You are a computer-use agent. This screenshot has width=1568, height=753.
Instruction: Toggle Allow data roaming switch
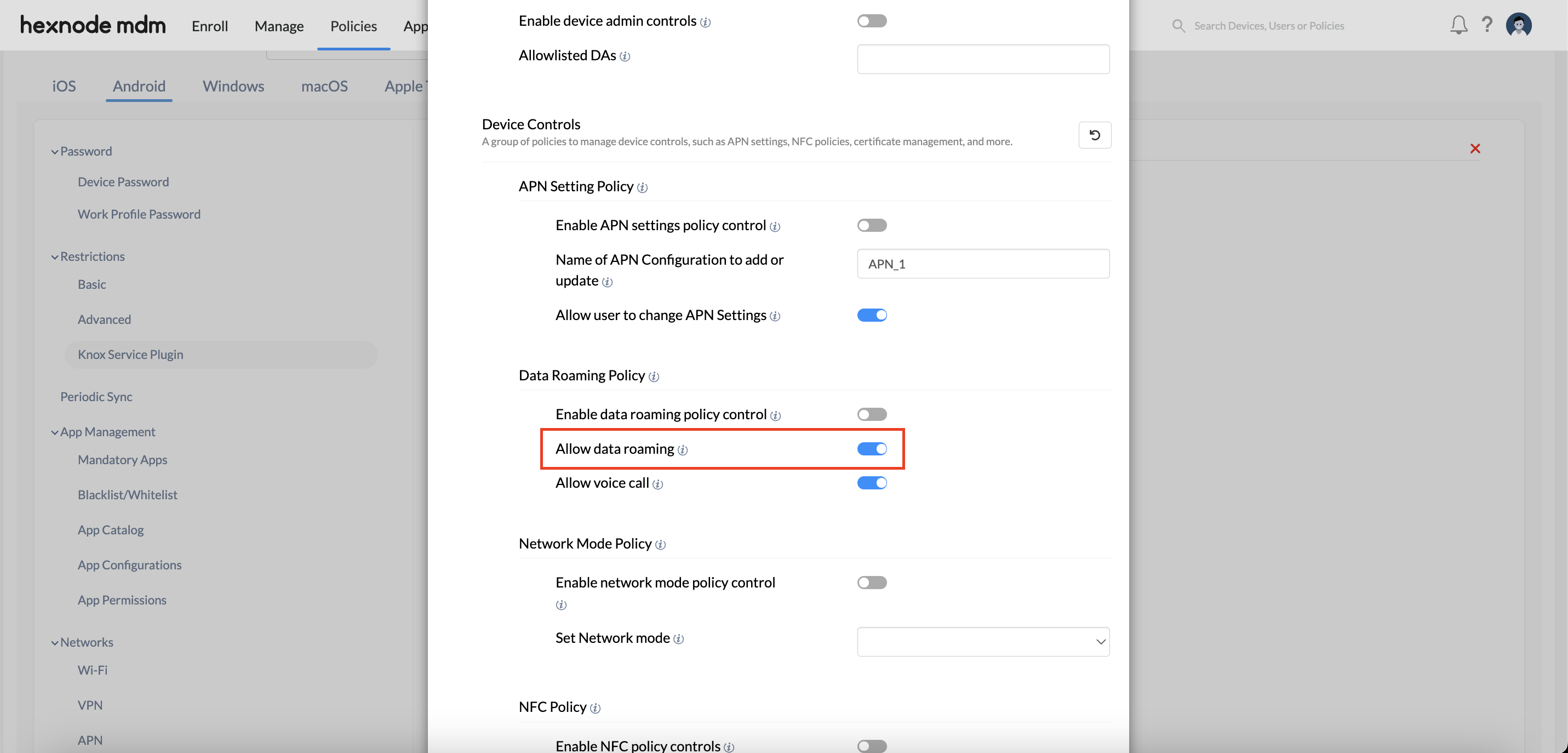click(x=872, y=449)
